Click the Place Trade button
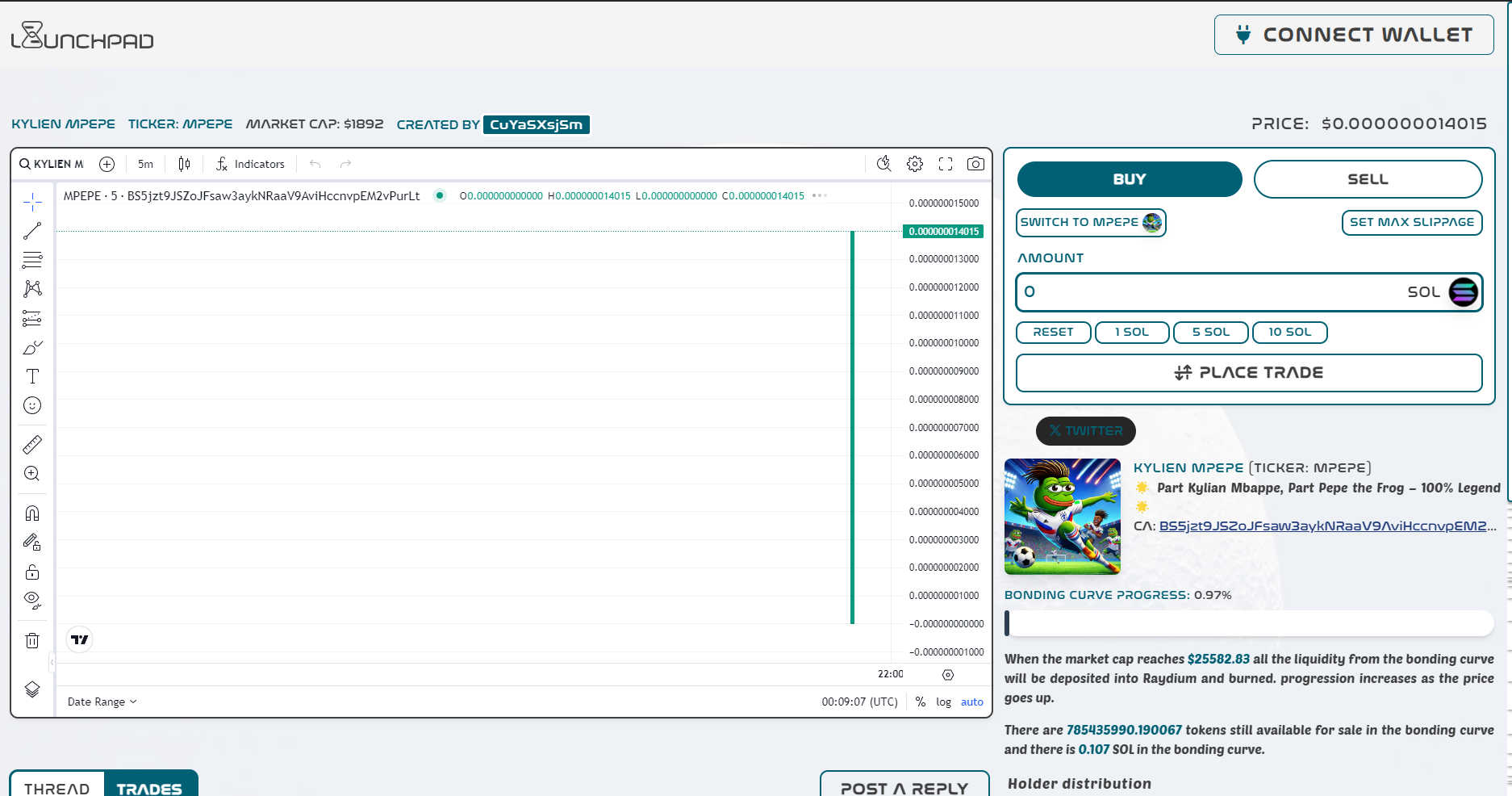The width and height of the screenshot is (1512, 796). pos(1249,373)
